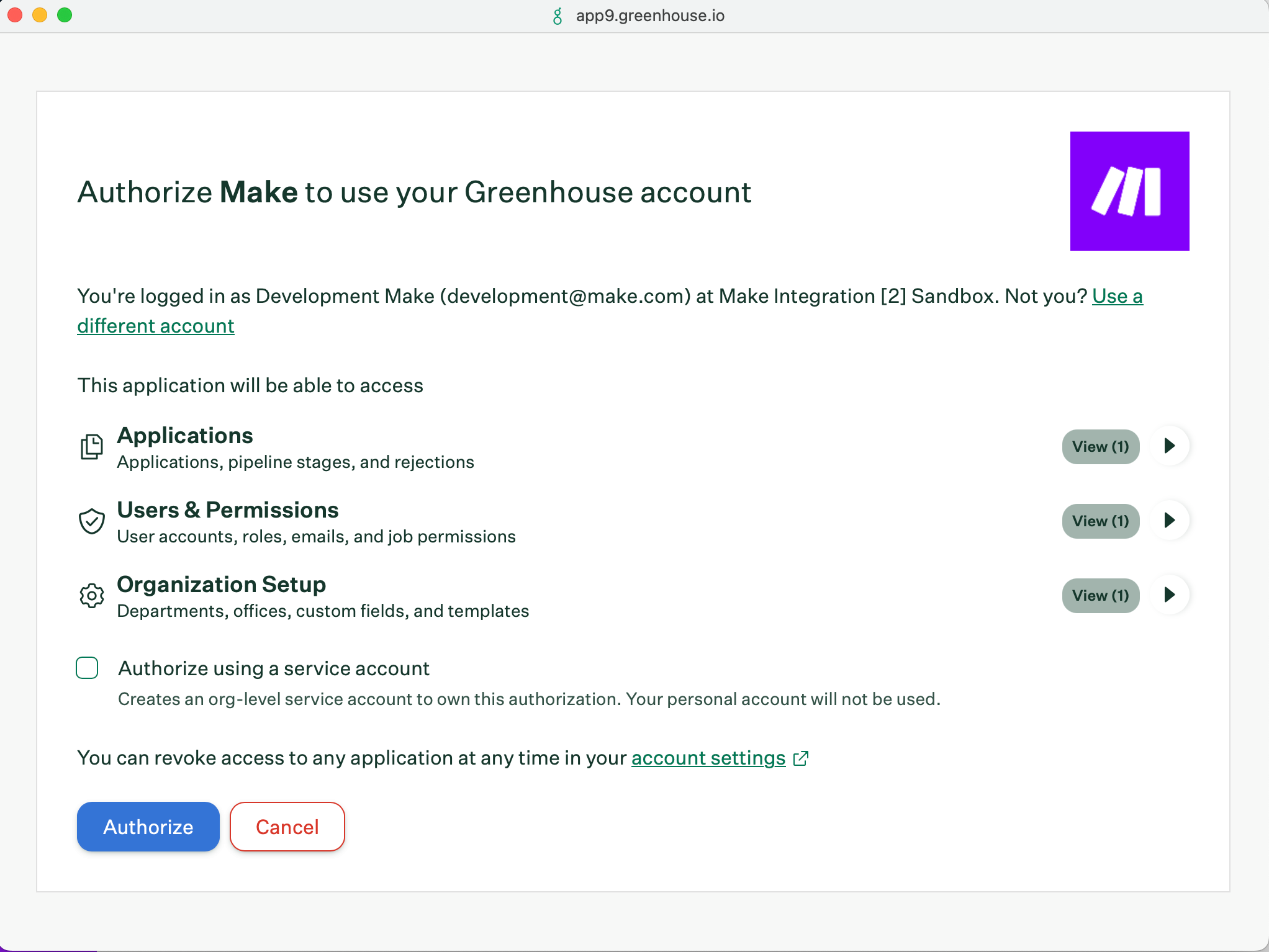Click the Greenhouse favicon in title bar

[x=558, y=16]
